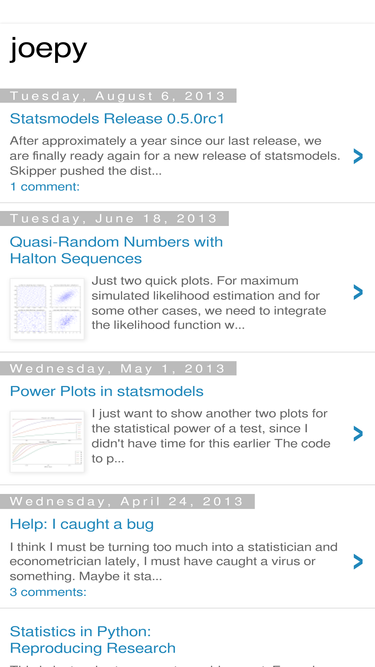View the 1 comment link
Image resolution: width=375 pixels, height=667 pixels.
45,187
